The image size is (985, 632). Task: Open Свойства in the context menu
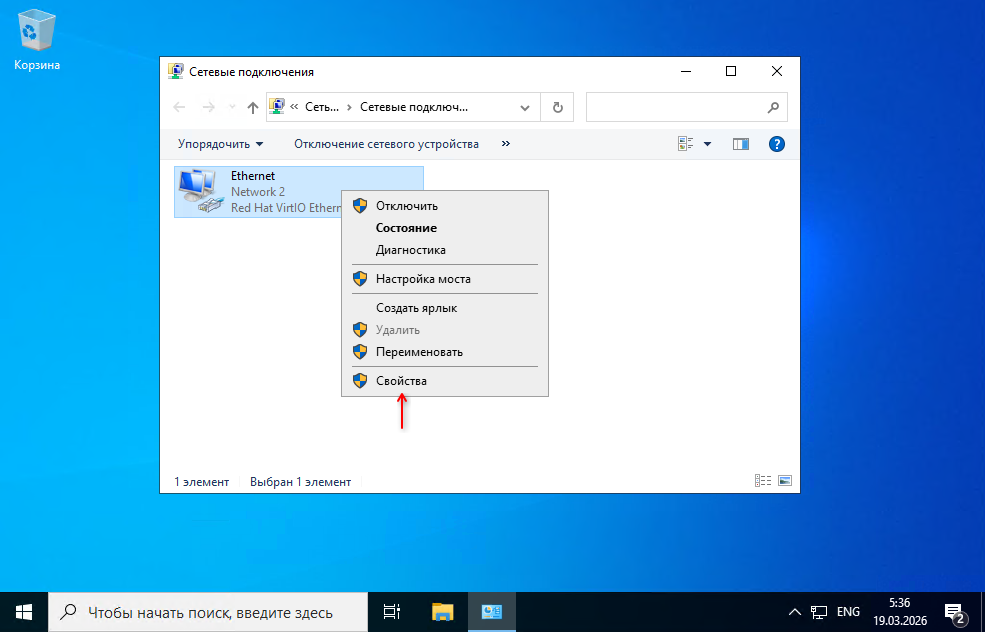[401, 381]
